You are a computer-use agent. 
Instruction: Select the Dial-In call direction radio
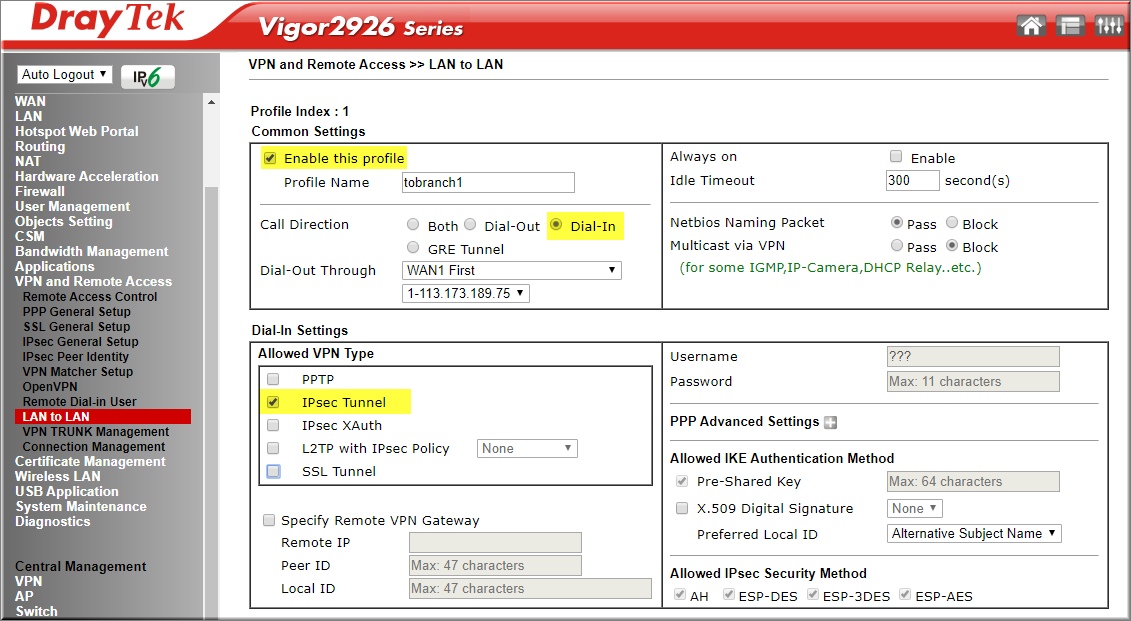[555, 225]
